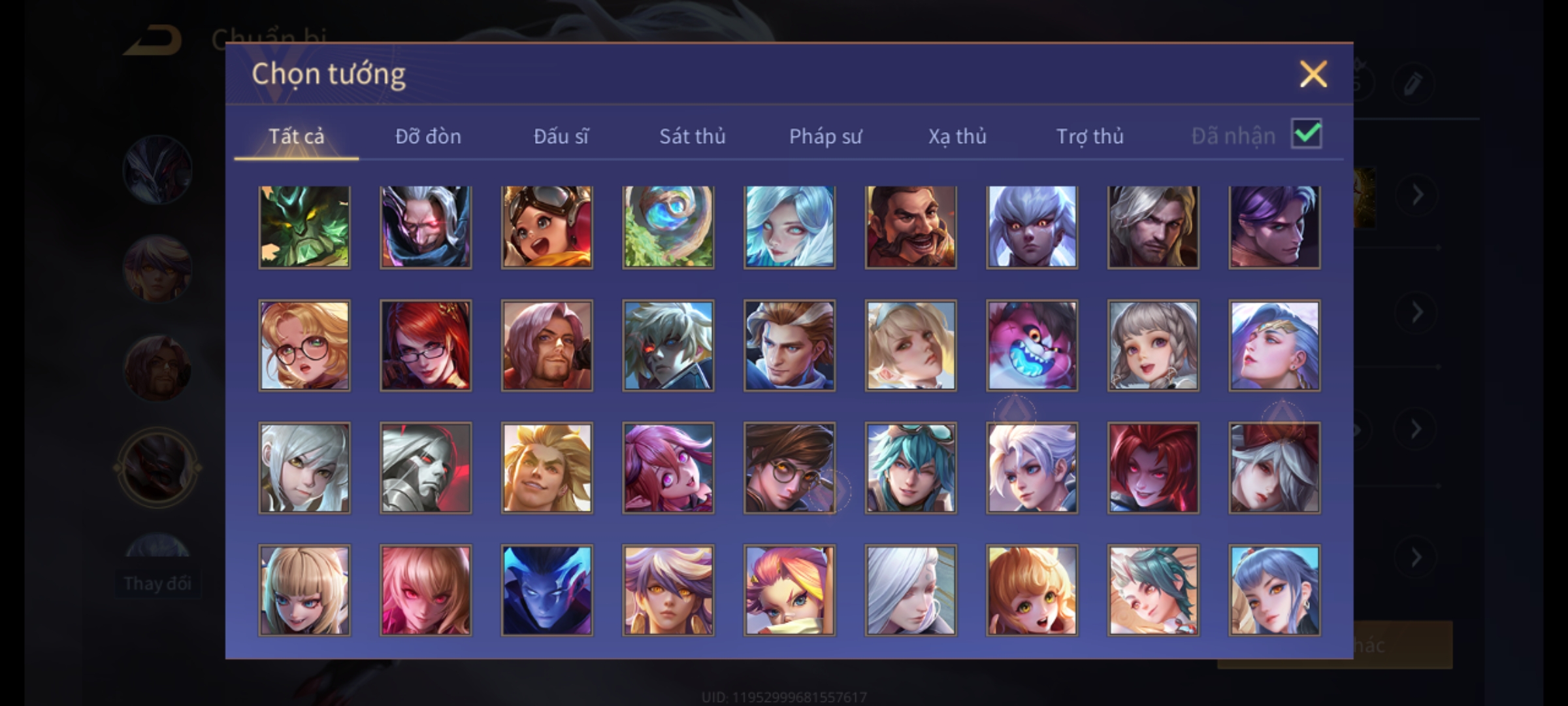Click the Thay đổi button
1568x706 pixels.
click(x=157, y=583)
